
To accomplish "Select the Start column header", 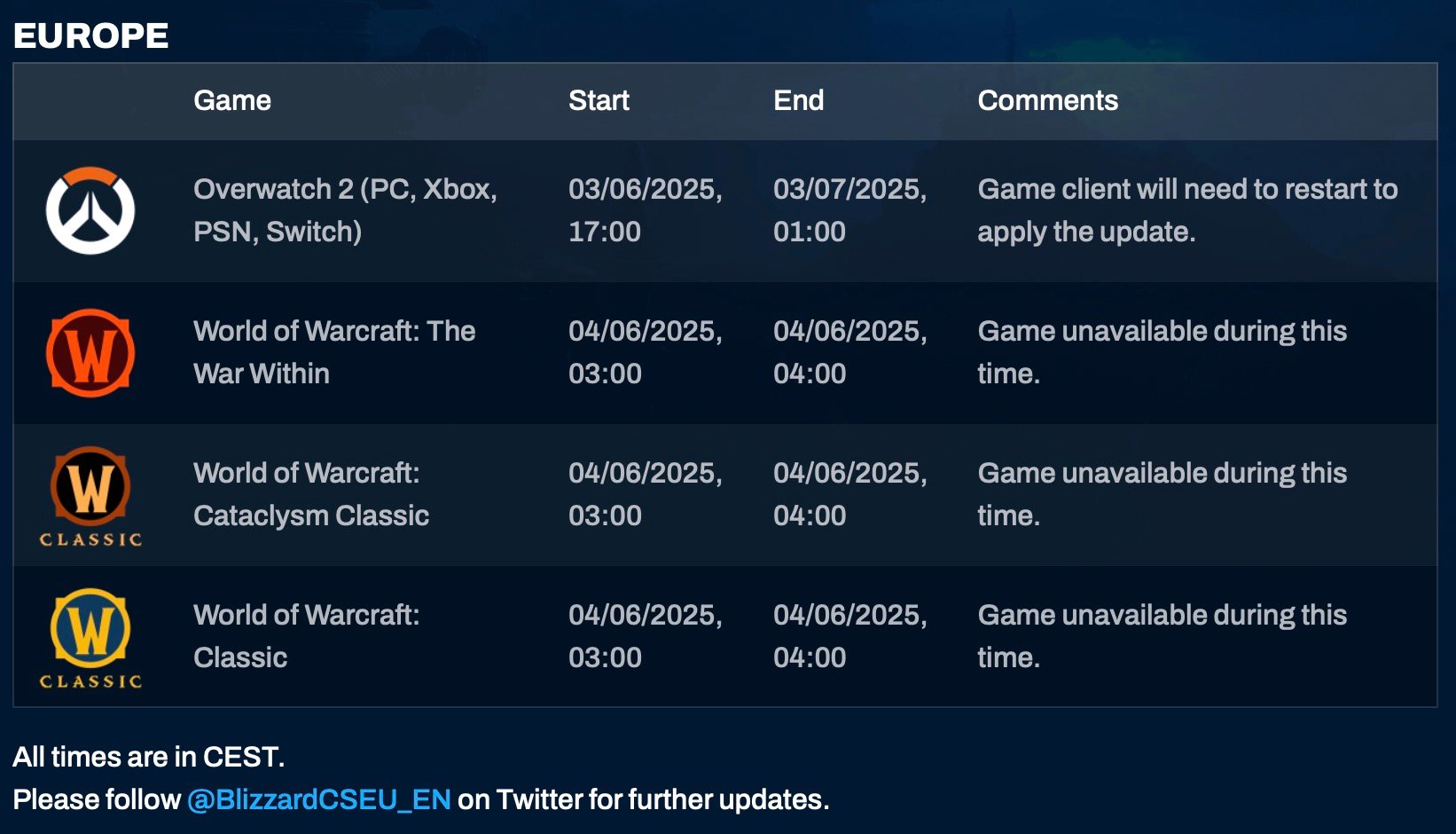I will [599, 100].
